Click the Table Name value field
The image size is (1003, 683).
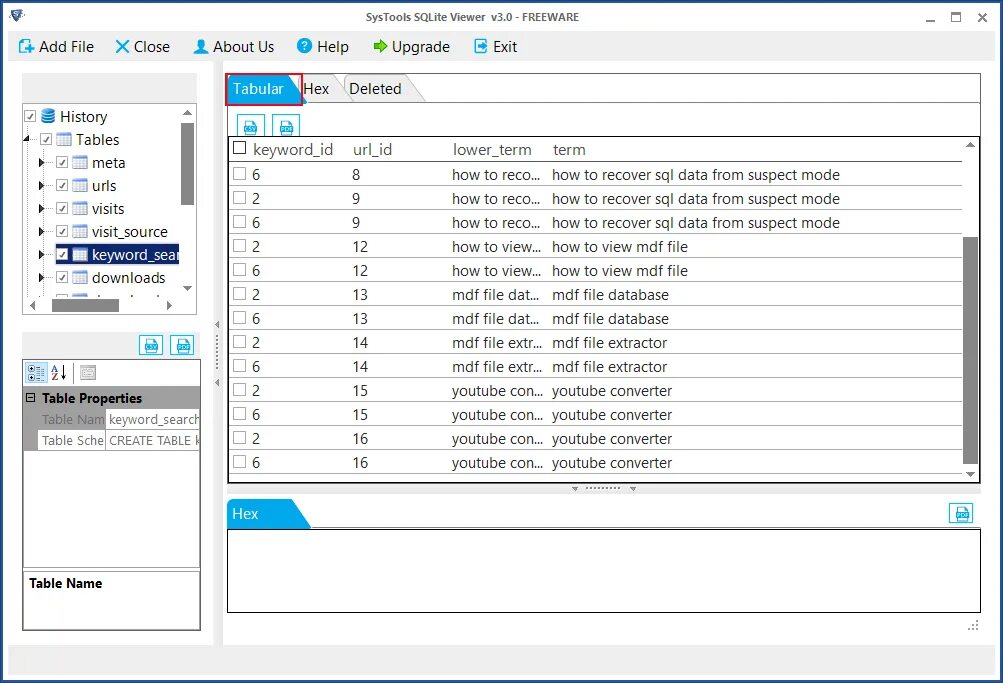(x=154, y=420)
